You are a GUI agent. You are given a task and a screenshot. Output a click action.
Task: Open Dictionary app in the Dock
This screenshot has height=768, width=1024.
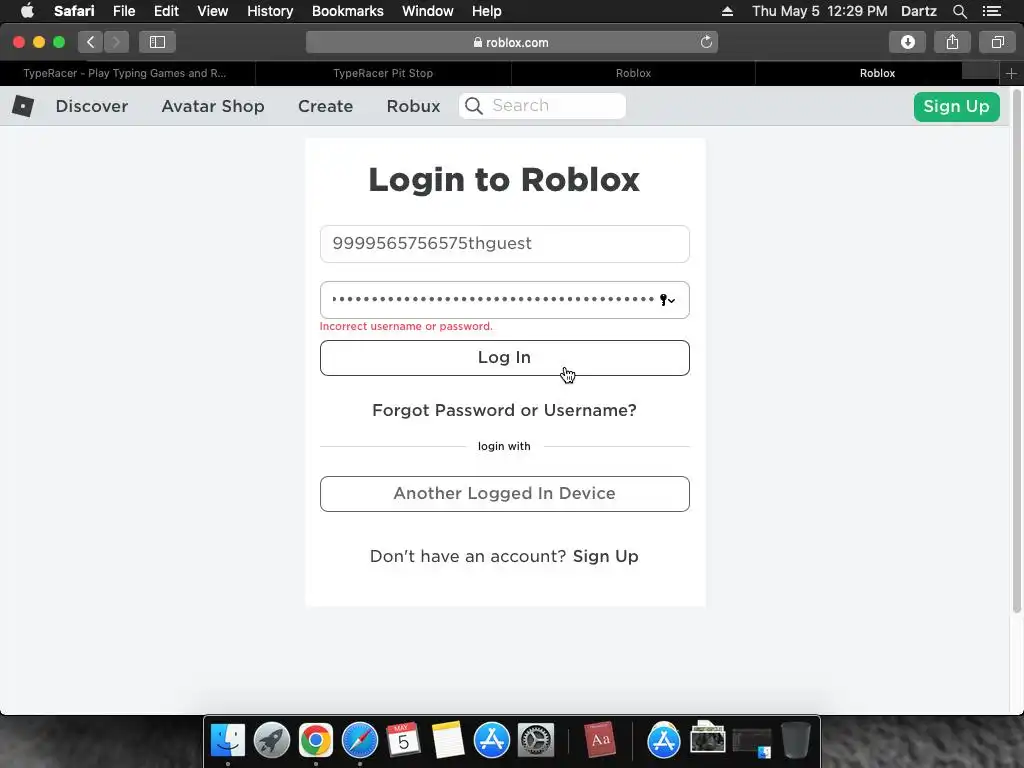click(600, 740)
